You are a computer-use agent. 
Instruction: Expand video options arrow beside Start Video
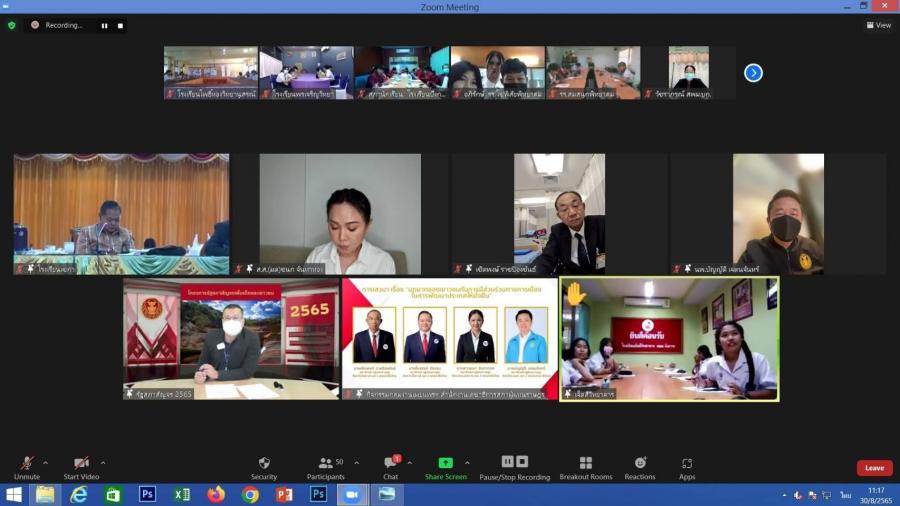tap(103, 463)
